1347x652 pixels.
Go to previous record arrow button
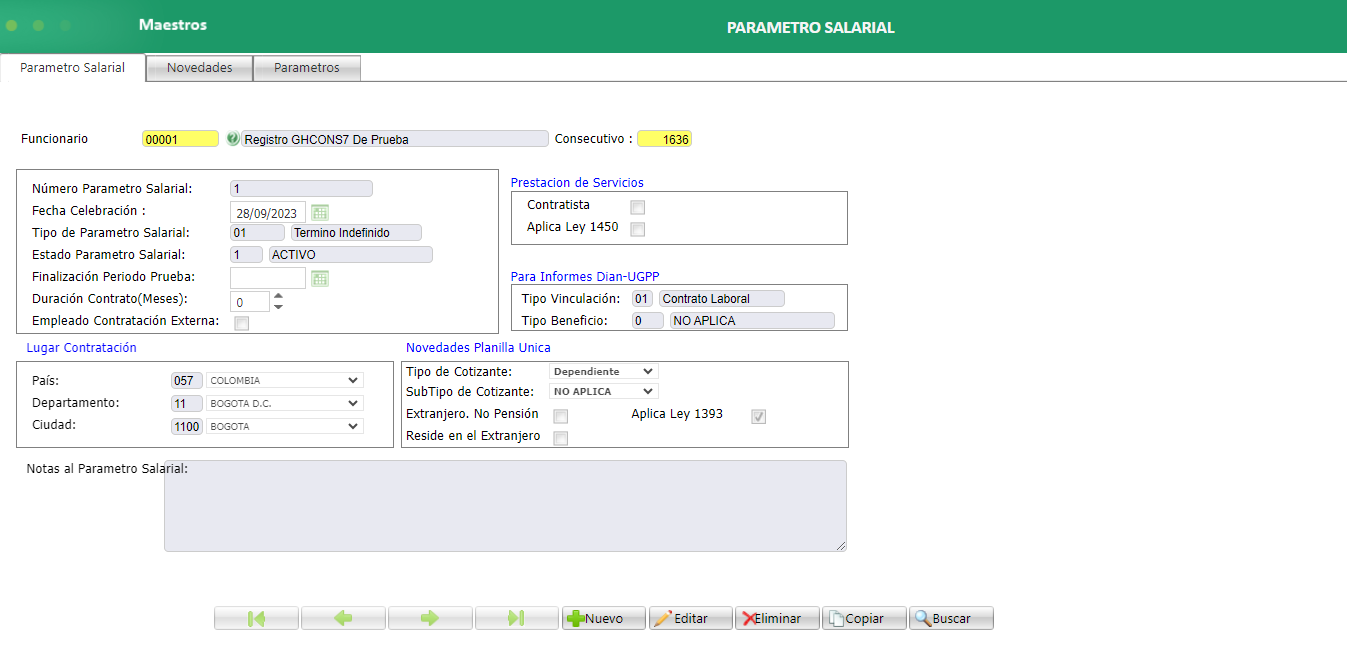point(343,618)
